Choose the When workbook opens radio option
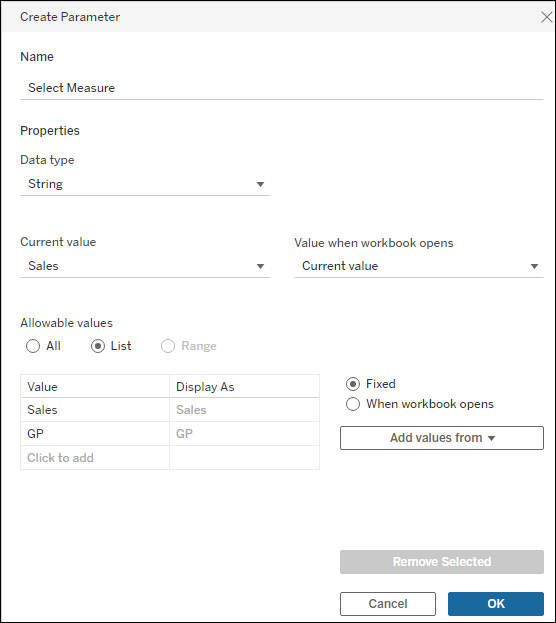 pyautogui.click(x=353, y=404)
